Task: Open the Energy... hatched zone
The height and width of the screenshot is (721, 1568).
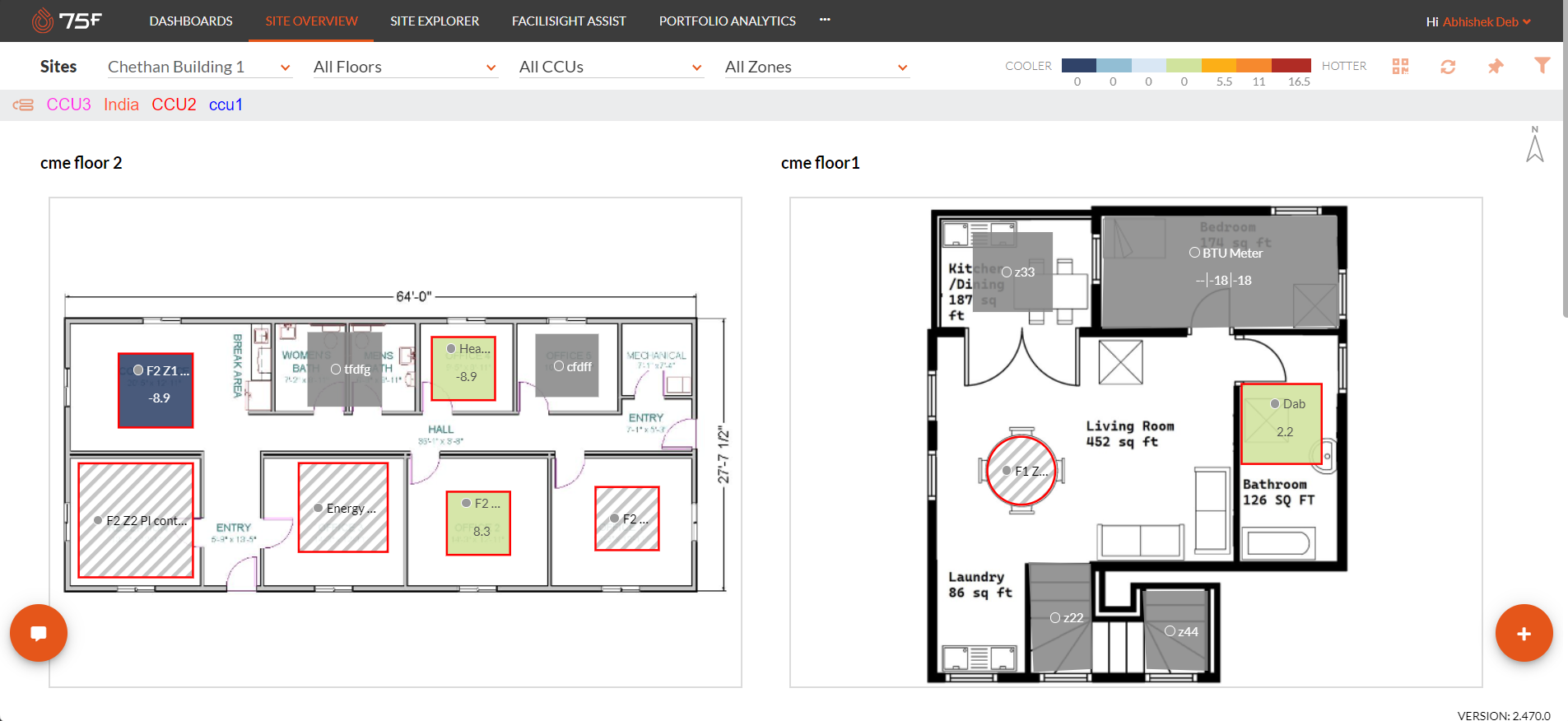Action: (343, 508)
